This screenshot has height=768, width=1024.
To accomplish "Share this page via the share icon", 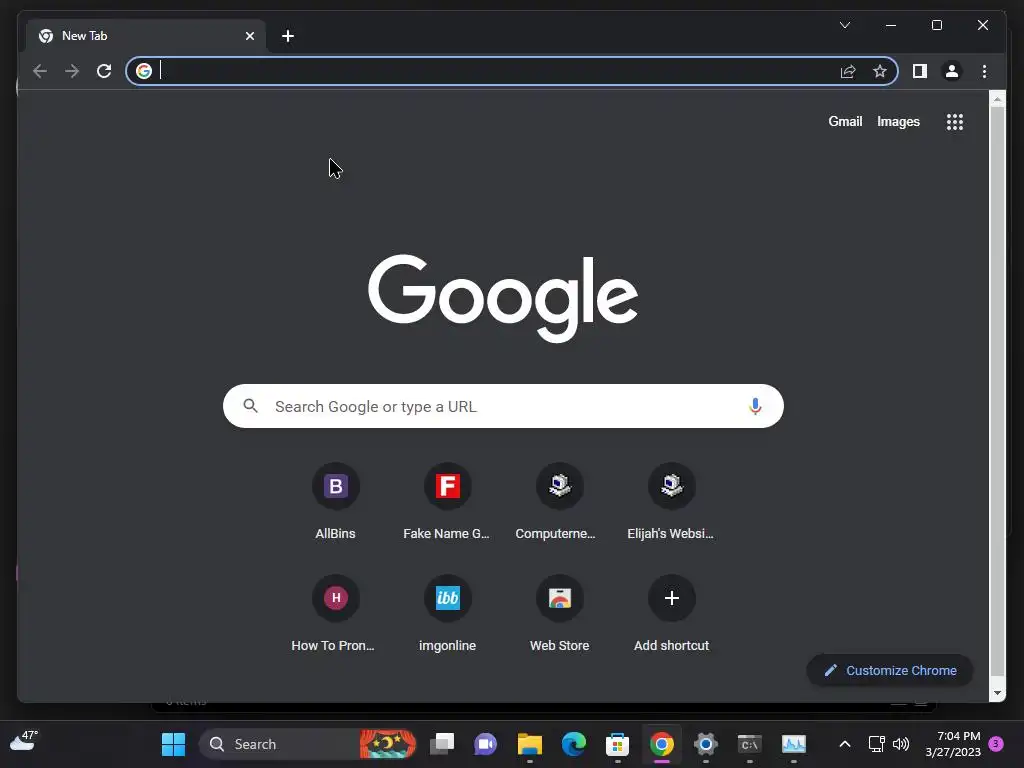I will 848,71.
